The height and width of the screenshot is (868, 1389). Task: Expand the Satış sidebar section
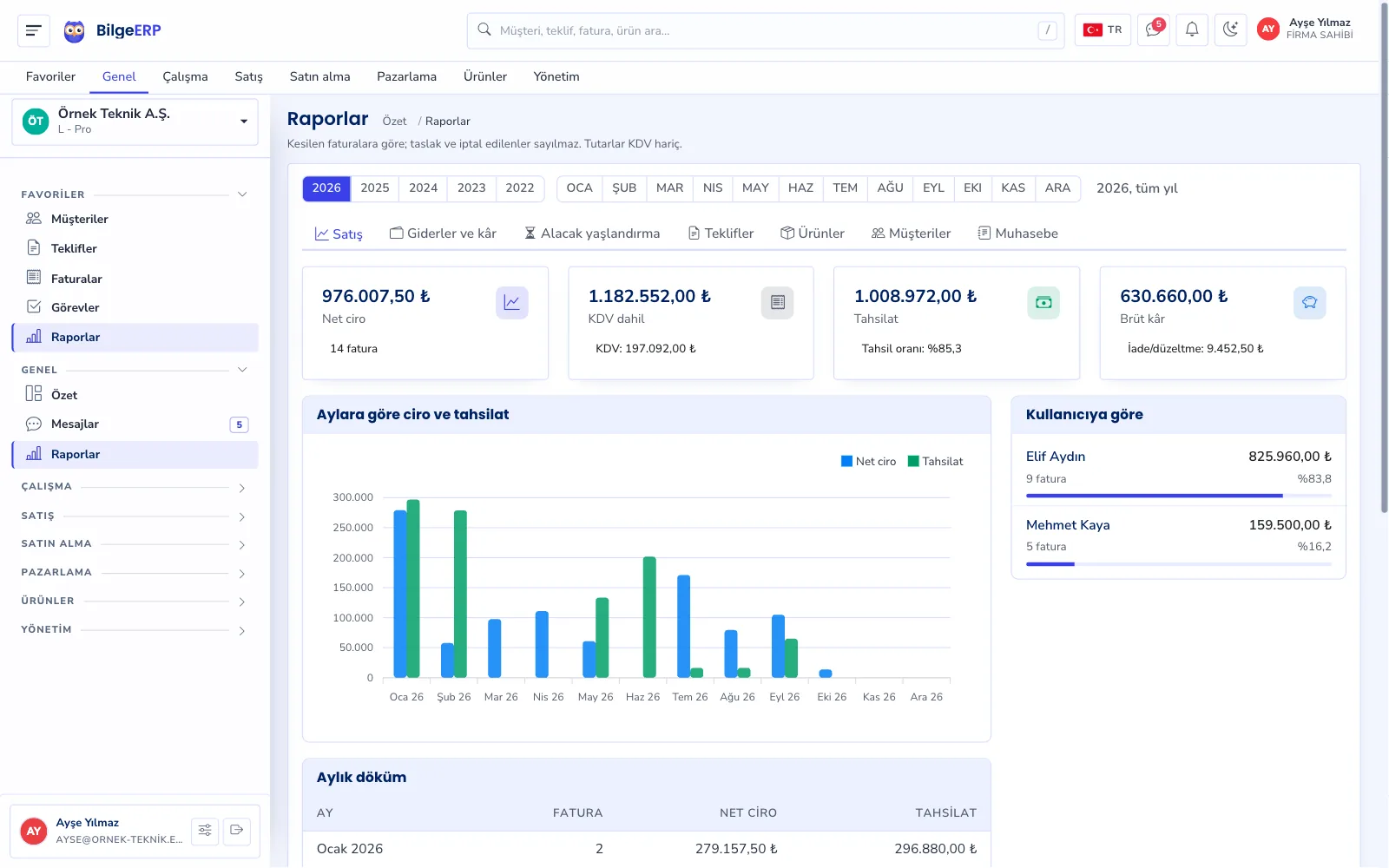tap(135, 516)
